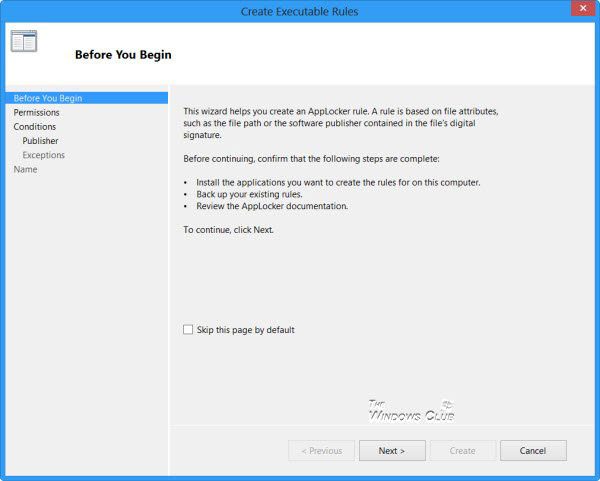Click the wizard page icon in header
Screen dimensions: 600x481
point(24,41)
